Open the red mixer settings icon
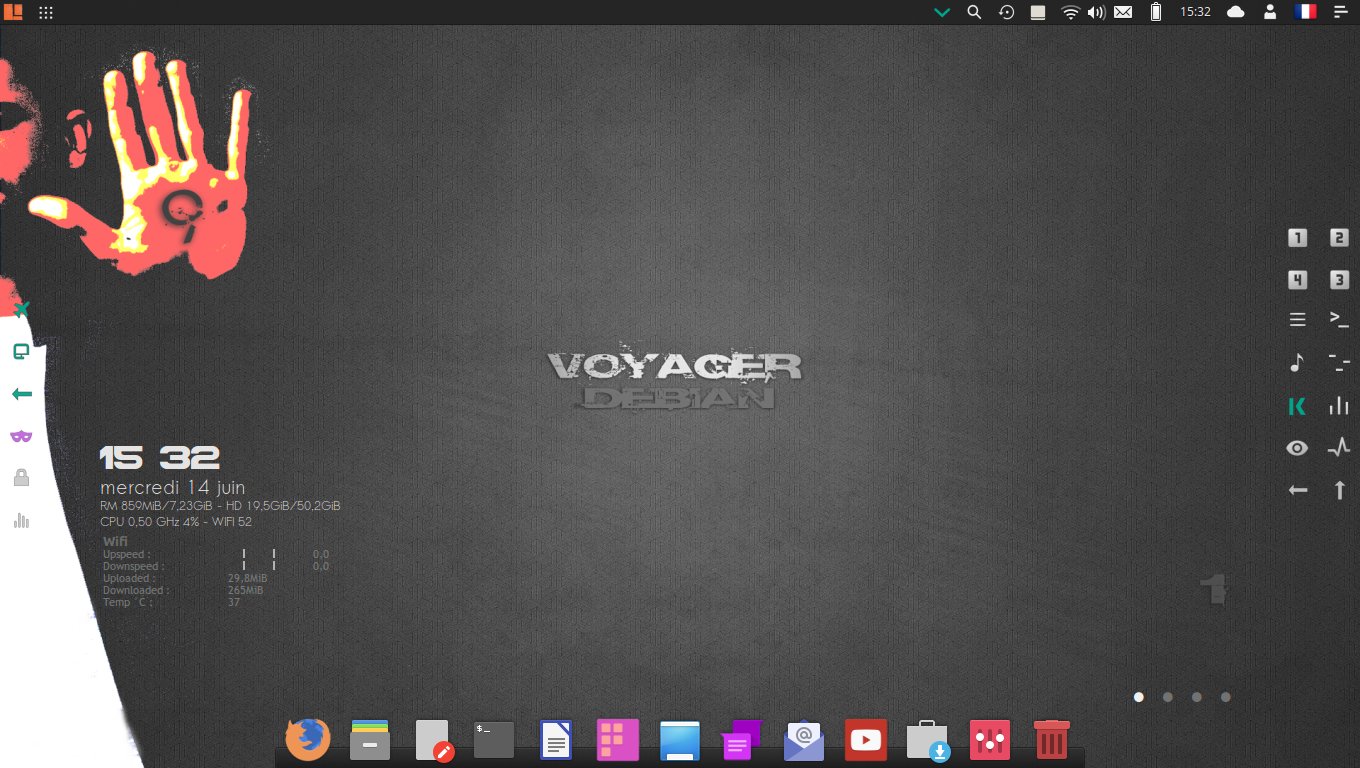This screenshot has width=1360, height=768. (990, 740)
